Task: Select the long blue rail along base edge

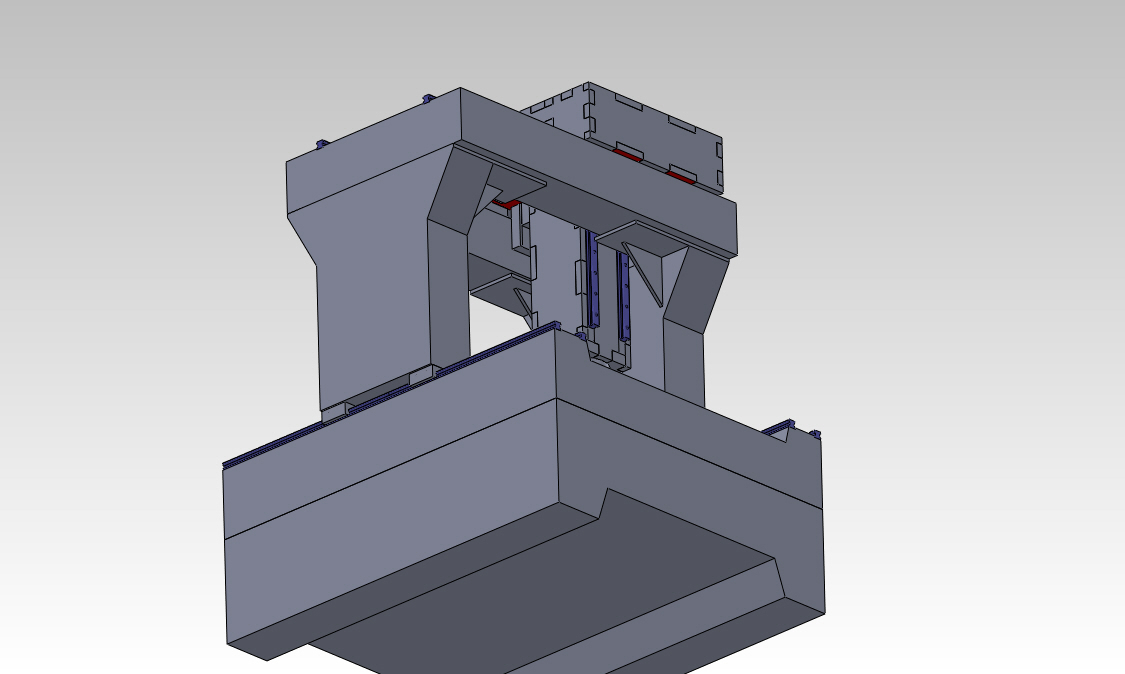Action: coord(391,395)
